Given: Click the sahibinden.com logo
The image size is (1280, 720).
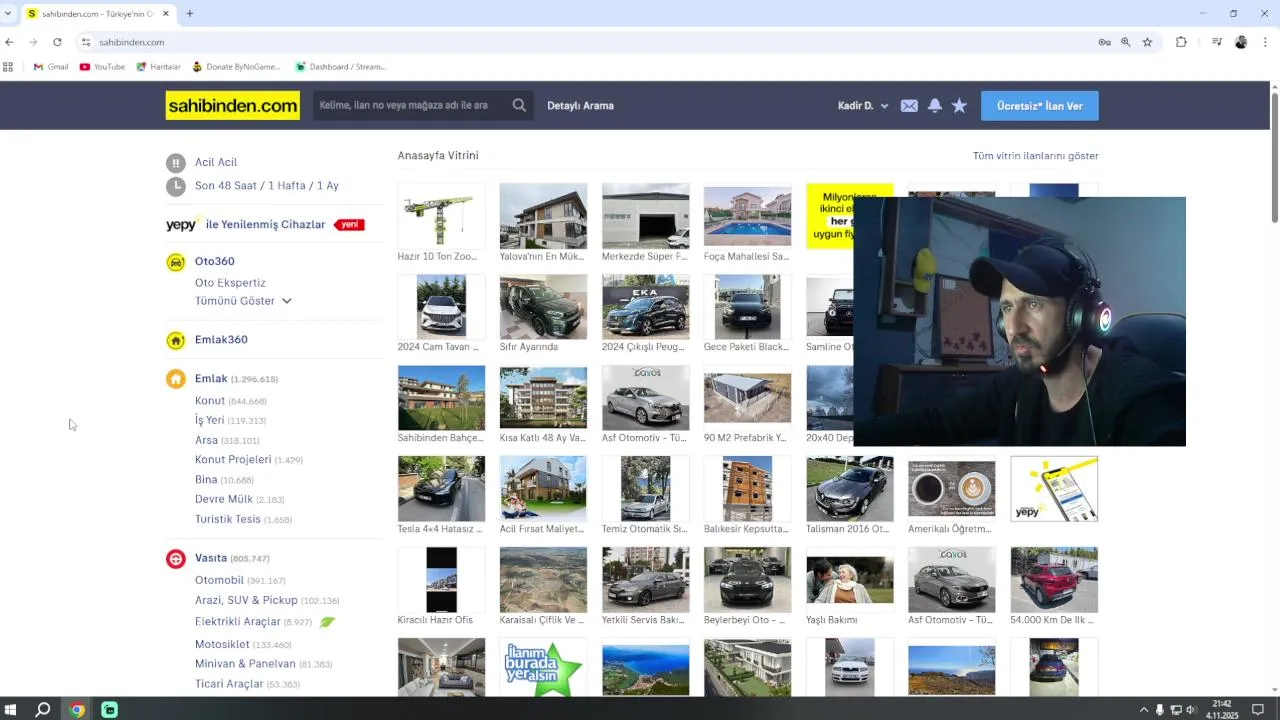Looking at the screenshot, I should click(x=232, y=105).
